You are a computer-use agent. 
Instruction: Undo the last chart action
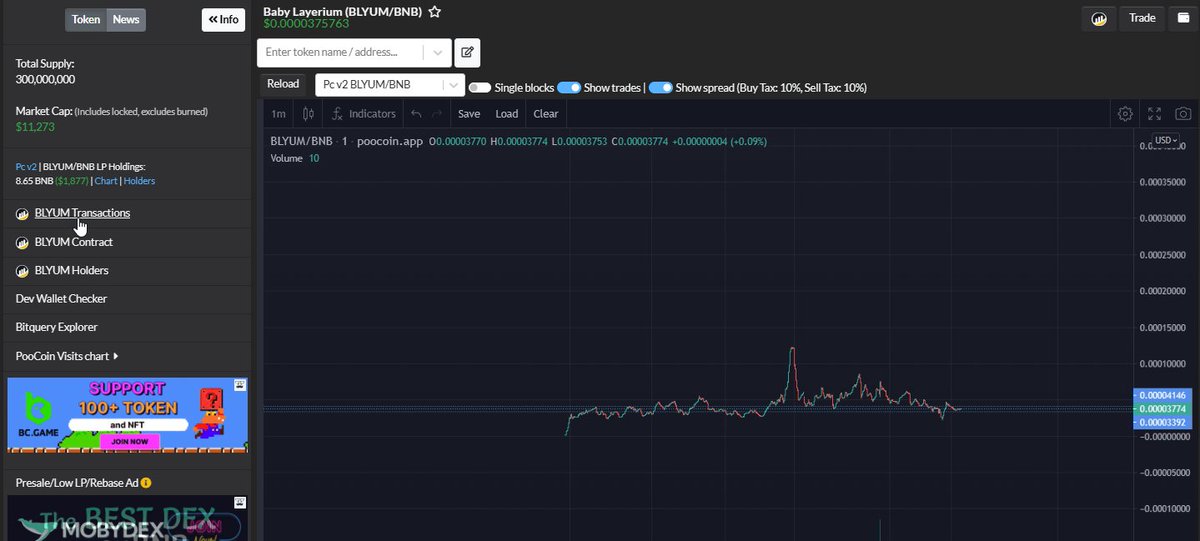click(416, 114)
